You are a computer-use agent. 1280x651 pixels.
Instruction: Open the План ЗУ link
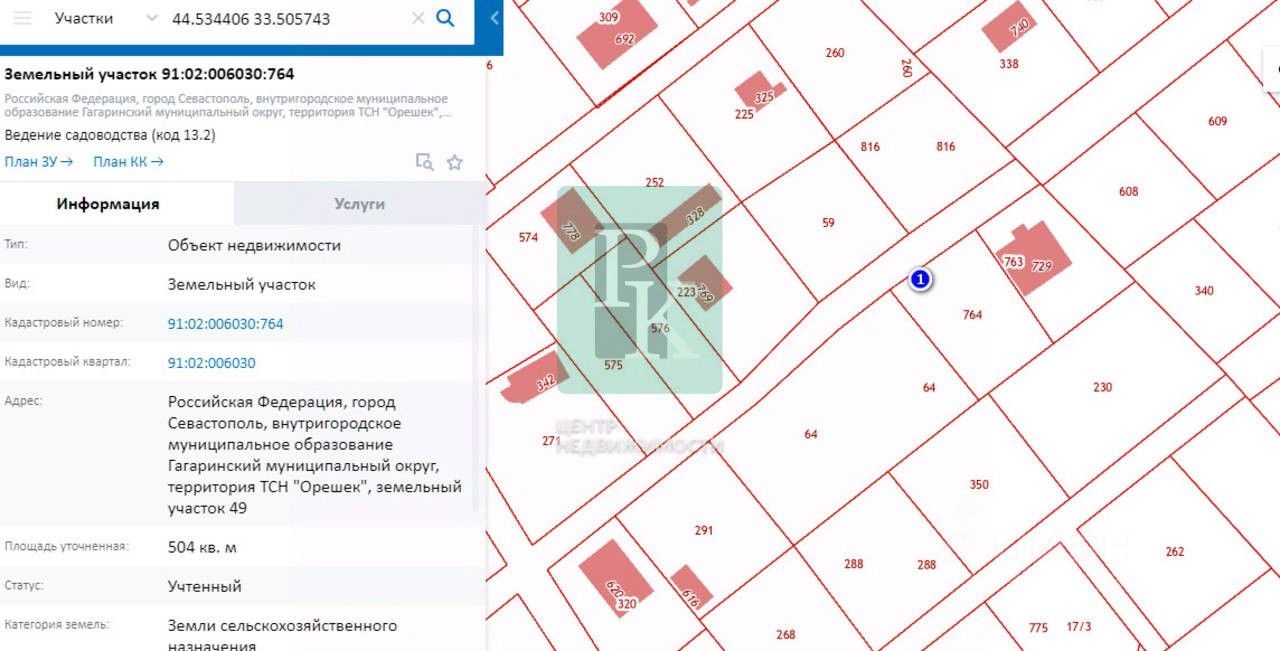tap(39, 161)
